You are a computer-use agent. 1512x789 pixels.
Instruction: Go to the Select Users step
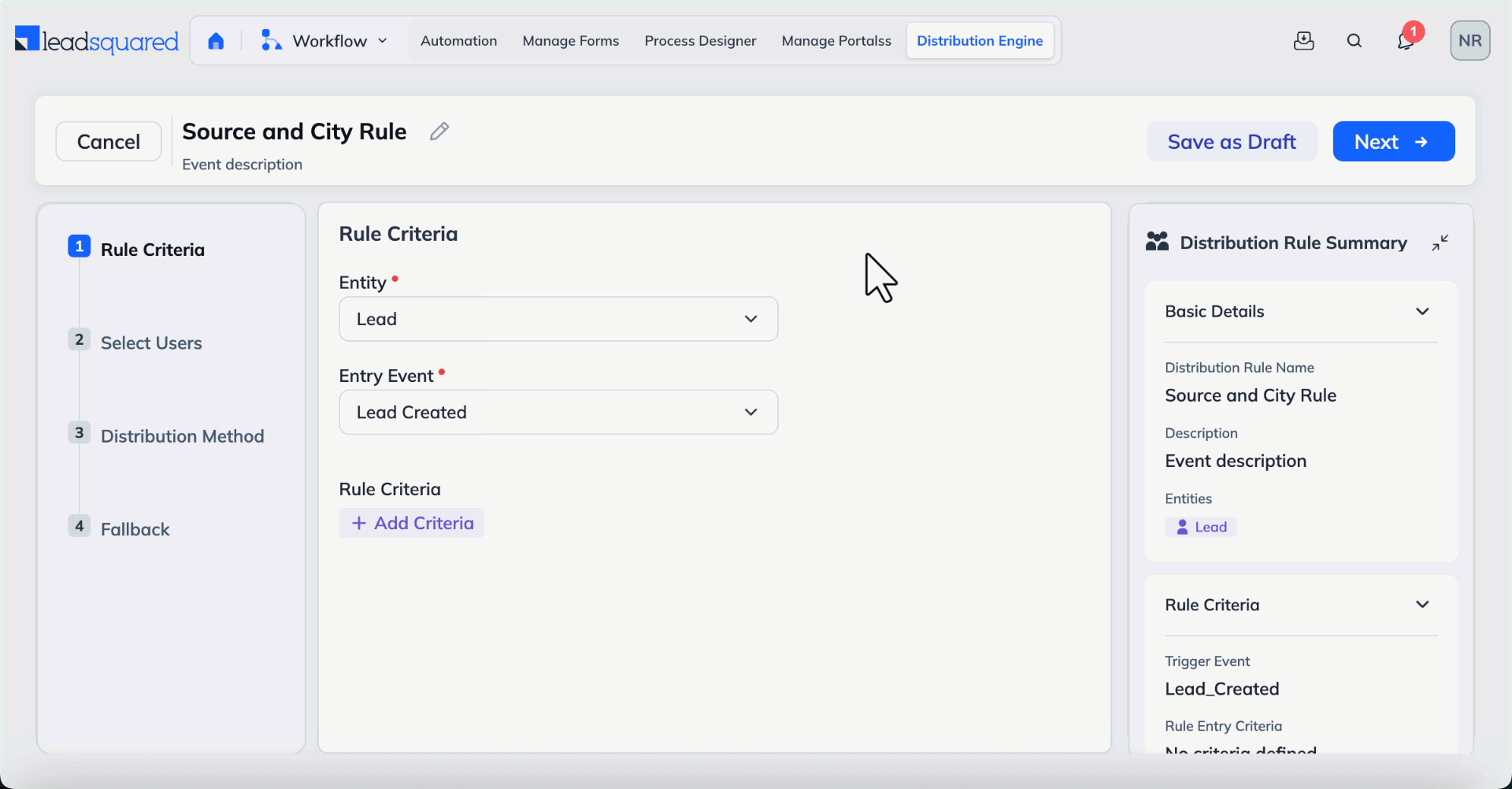click(x=150, y=343)
